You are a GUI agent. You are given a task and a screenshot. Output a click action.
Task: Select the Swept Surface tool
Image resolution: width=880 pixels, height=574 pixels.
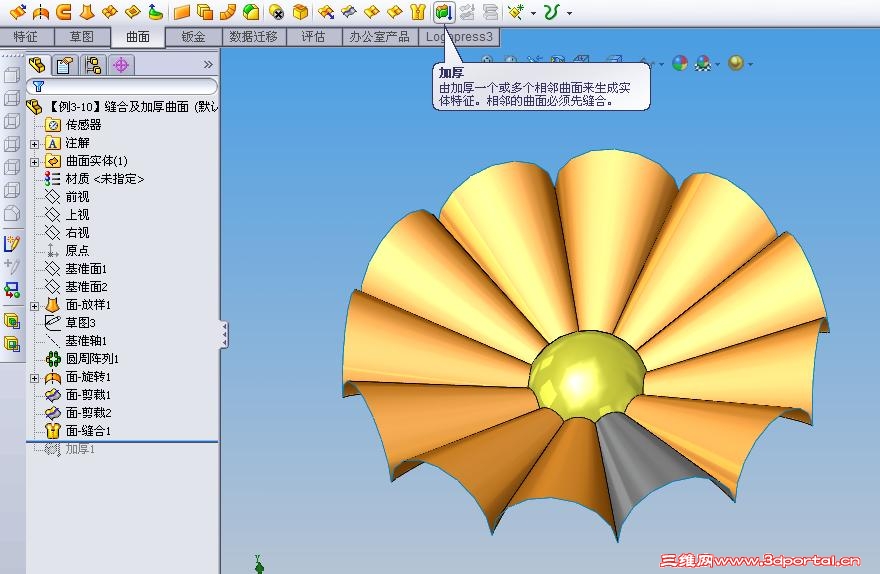click(x=64, y=11)
